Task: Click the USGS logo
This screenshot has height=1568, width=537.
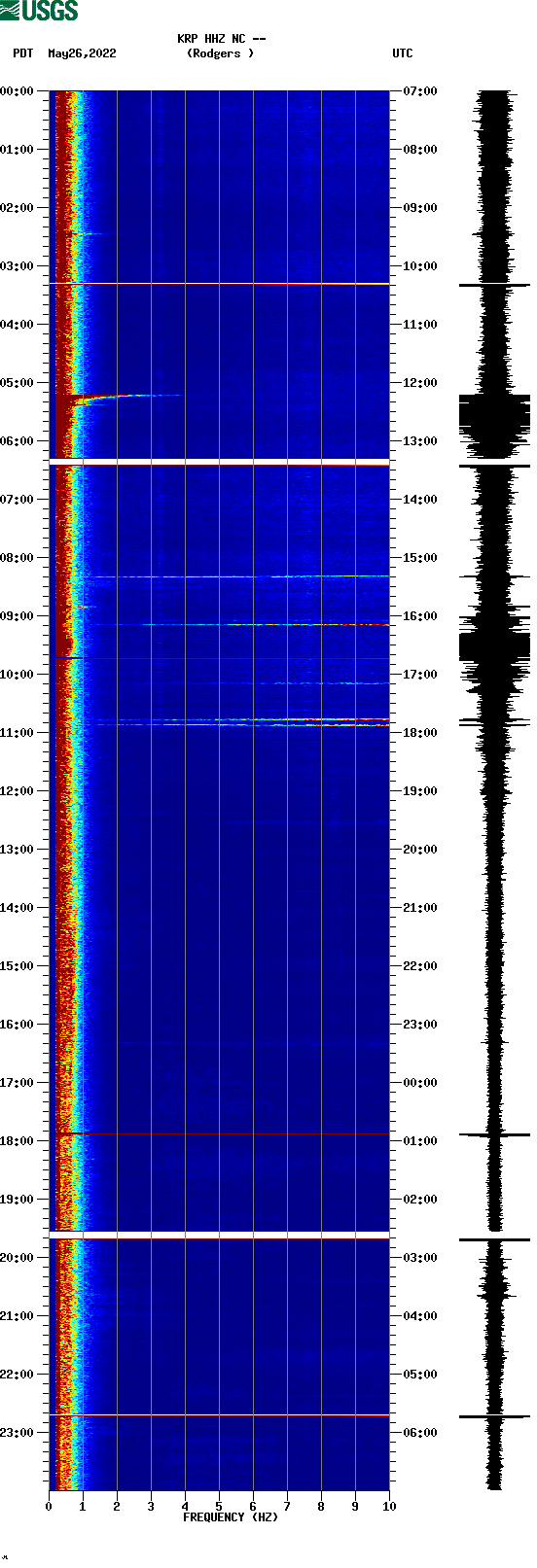Action: 39,11
